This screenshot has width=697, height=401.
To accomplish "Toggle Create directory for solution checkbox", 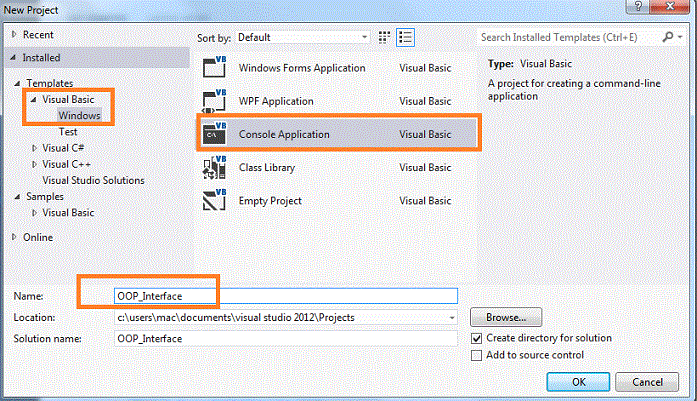I will 477,338.
